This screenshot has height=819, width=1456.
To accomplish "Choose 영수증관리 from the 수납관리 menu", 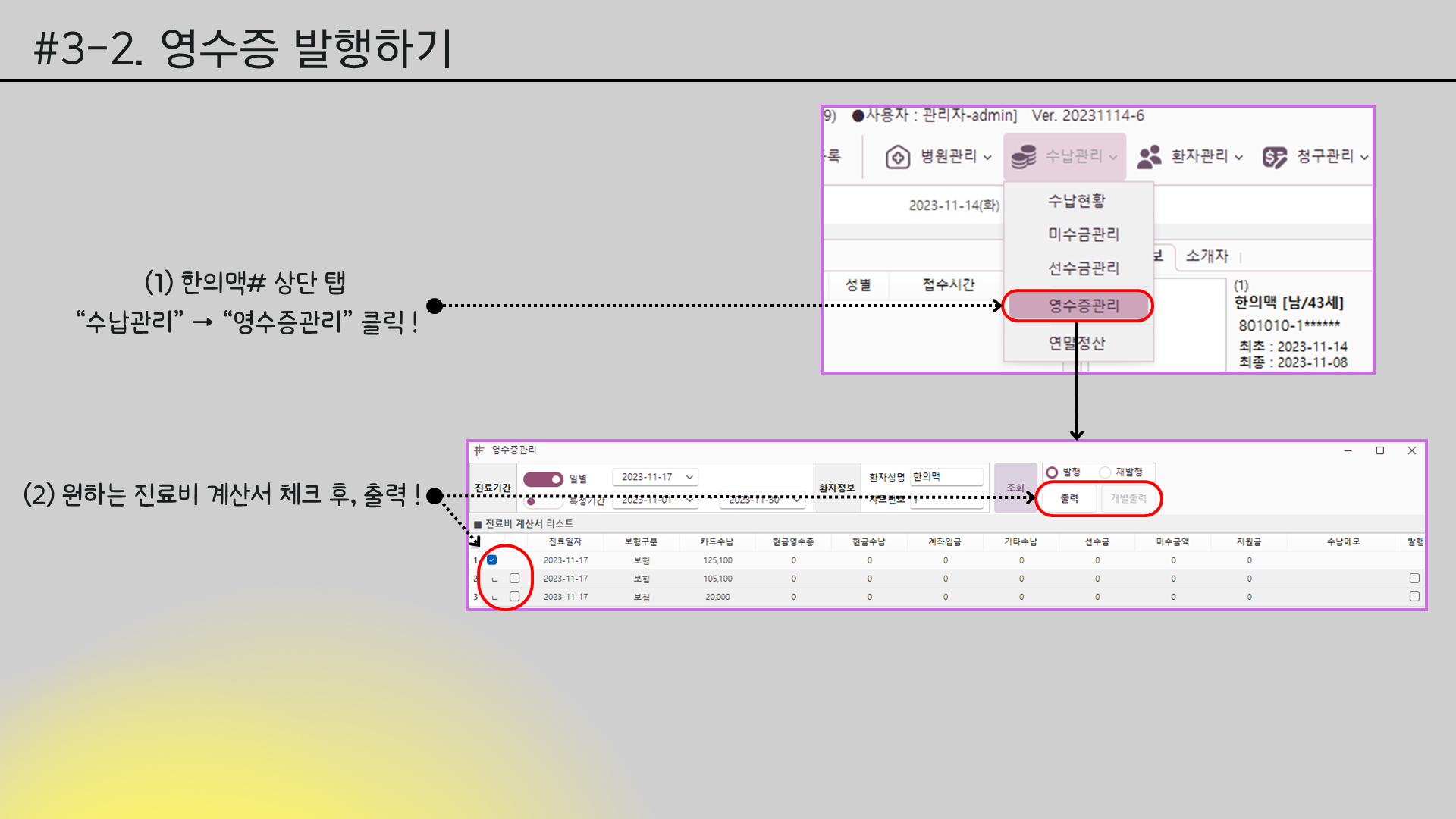I will 1083,306.
